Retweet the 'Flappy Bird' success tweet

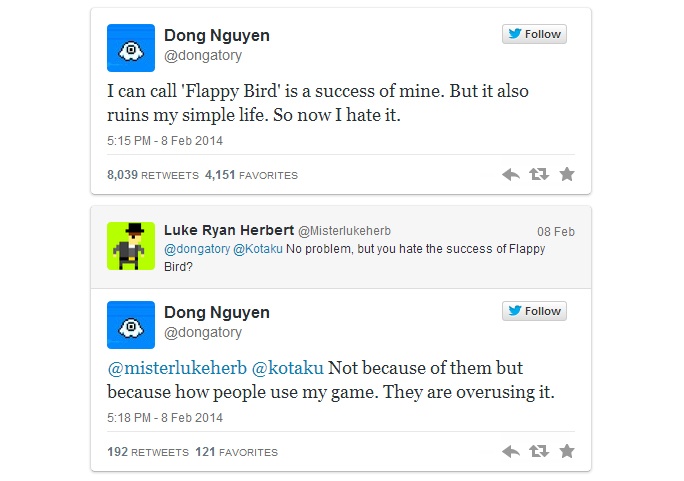click(x=539, y=174)
